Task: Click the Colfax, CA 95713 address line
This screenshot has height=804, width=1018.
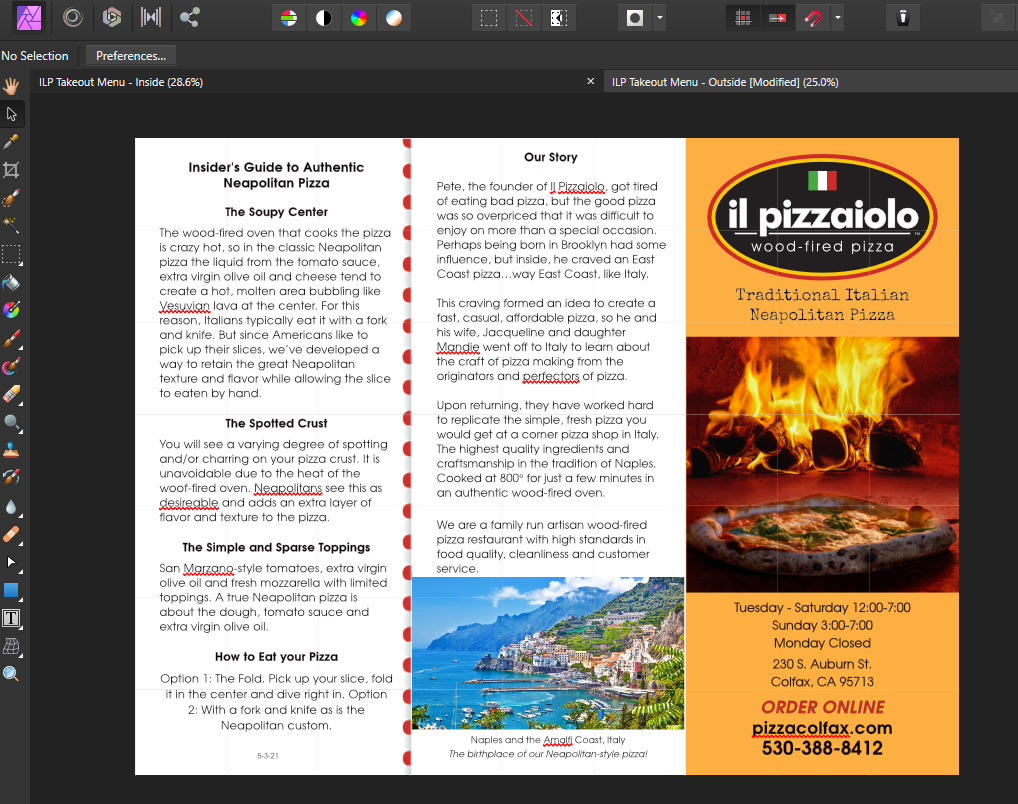Action: 822,682
